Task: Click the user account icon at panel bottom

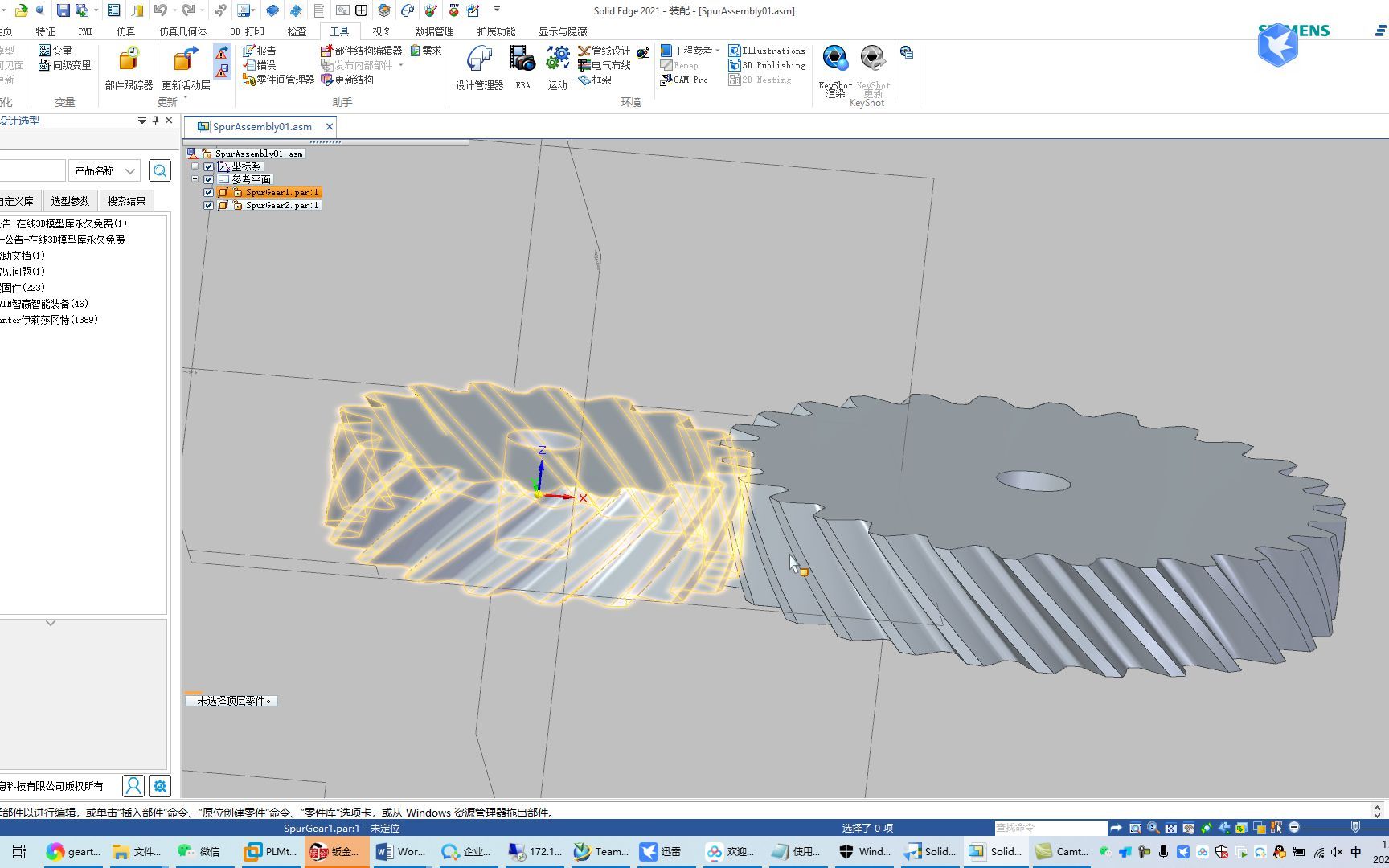Action: tap(133, 785)
